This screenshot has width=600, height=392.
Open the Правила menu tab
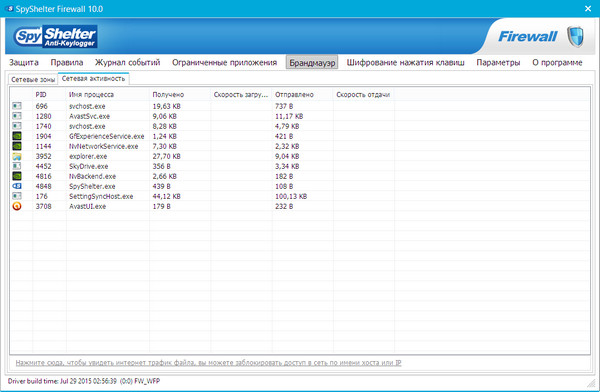click(67, 62)
